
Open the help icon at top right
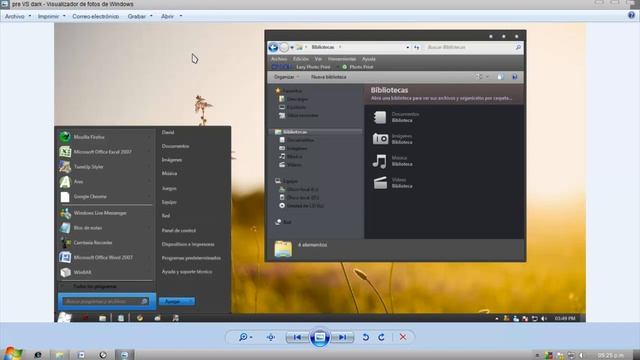click(x=631, y=16)
